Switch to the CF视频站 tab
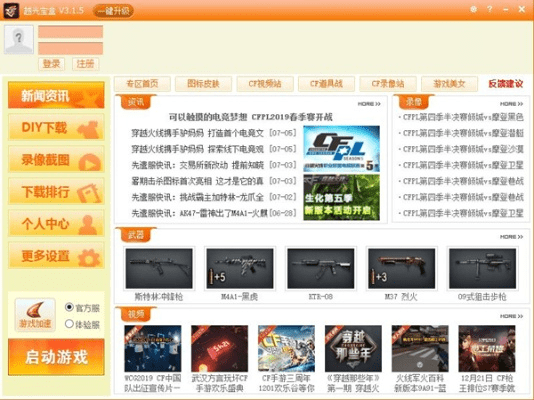Screen dimensions: 534x400 point(265,84)
